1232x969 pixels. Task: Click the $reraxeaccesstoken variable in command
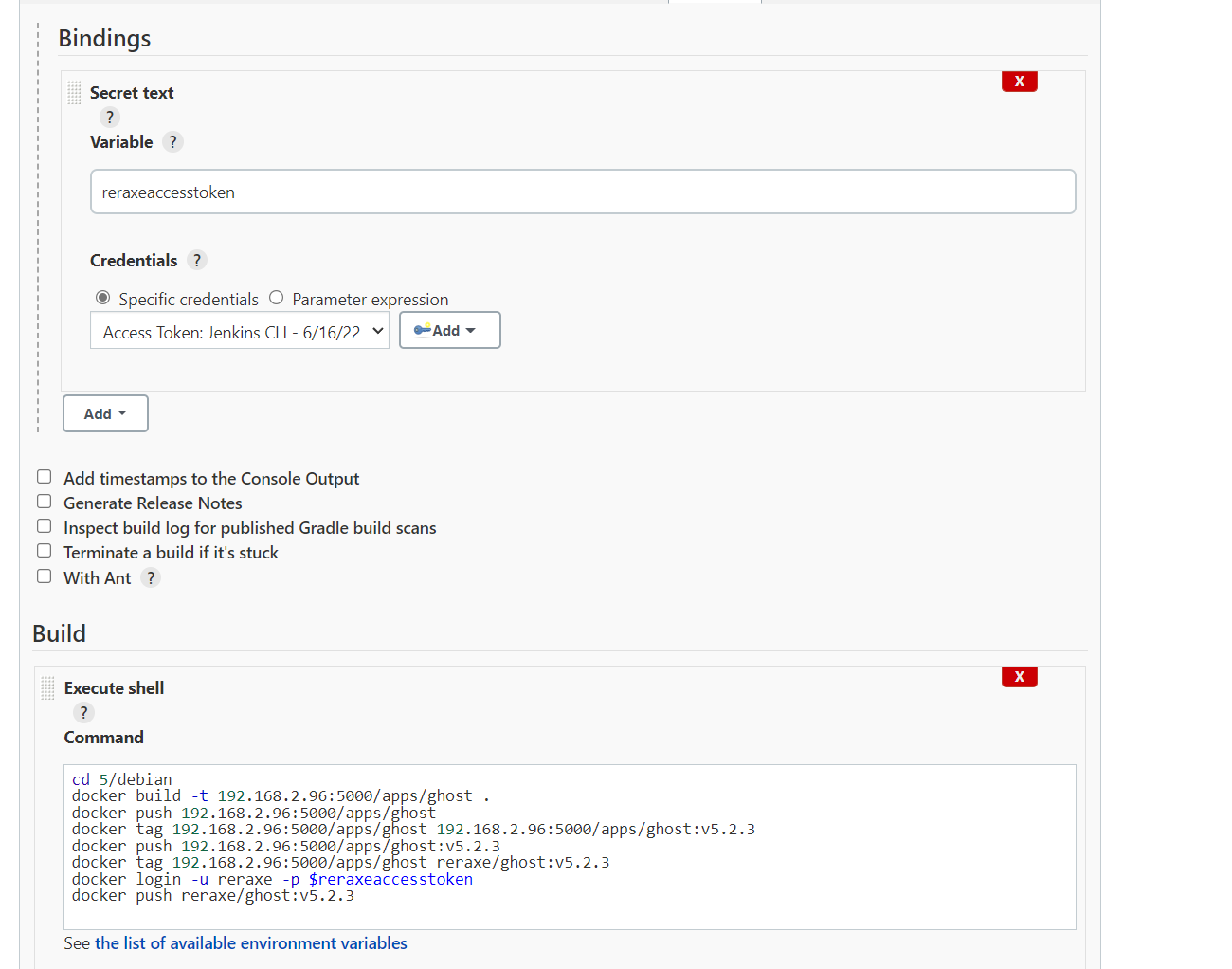(390, 879)
